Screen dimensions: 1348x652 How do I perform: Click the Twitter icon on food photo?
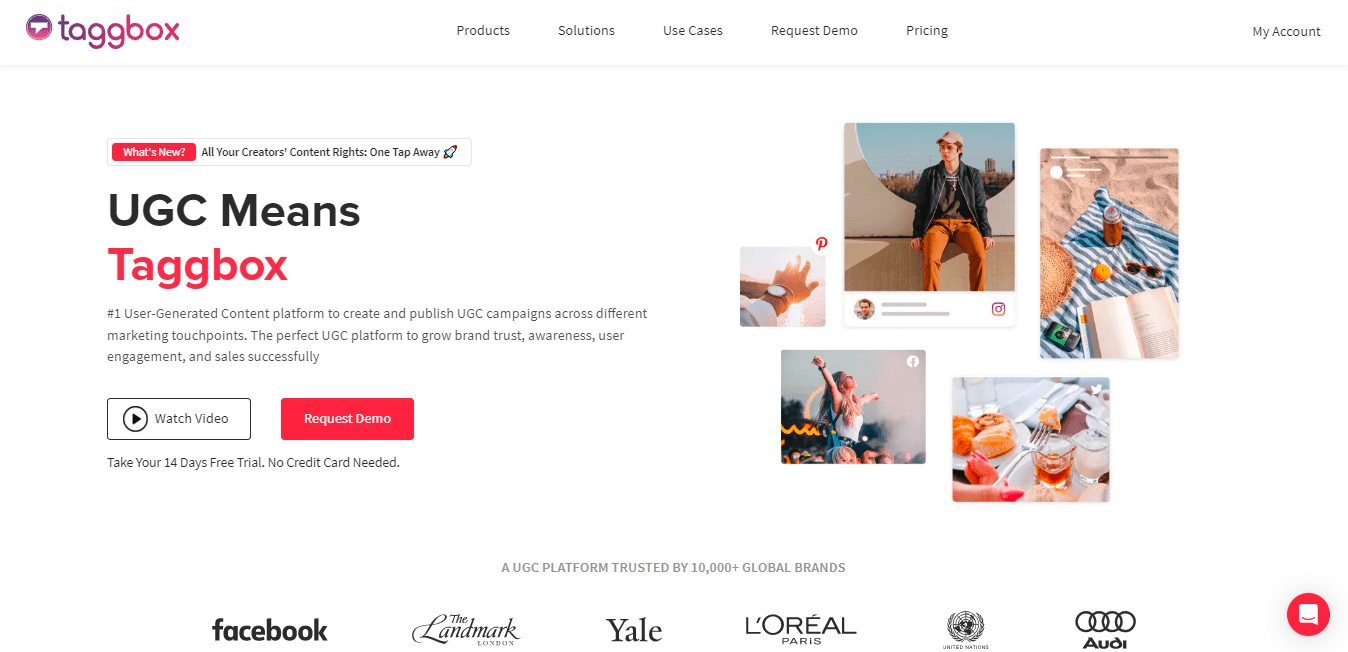pos(1096,390)
